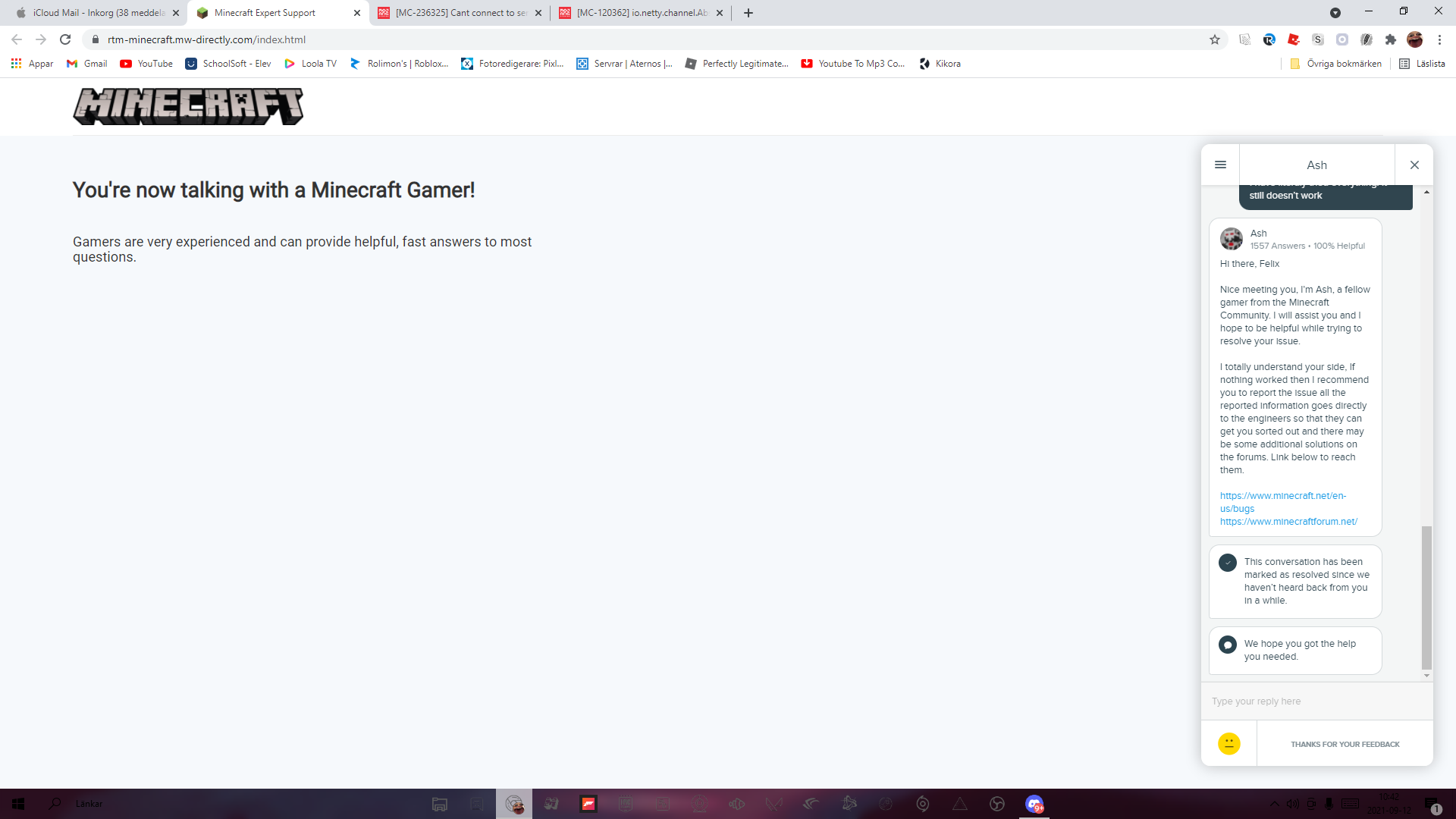Image resolution: width=1456 pixels, height=819 pixels.
Task: Open a new browser tab
Action: 748,13
